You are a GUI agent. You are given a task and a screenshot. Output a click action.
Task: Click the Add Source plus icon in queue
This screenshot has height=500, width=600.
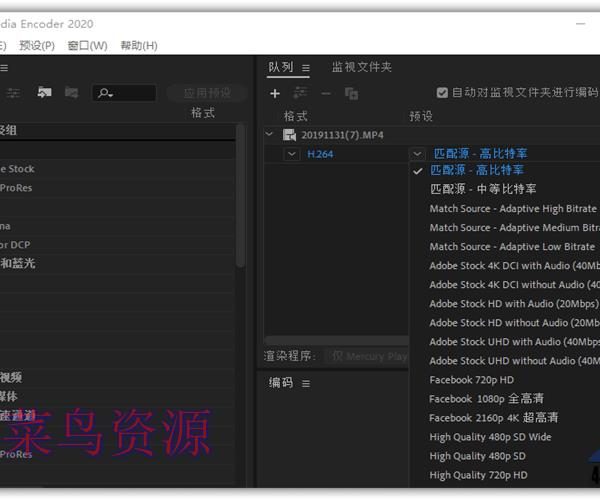(275, 93)
